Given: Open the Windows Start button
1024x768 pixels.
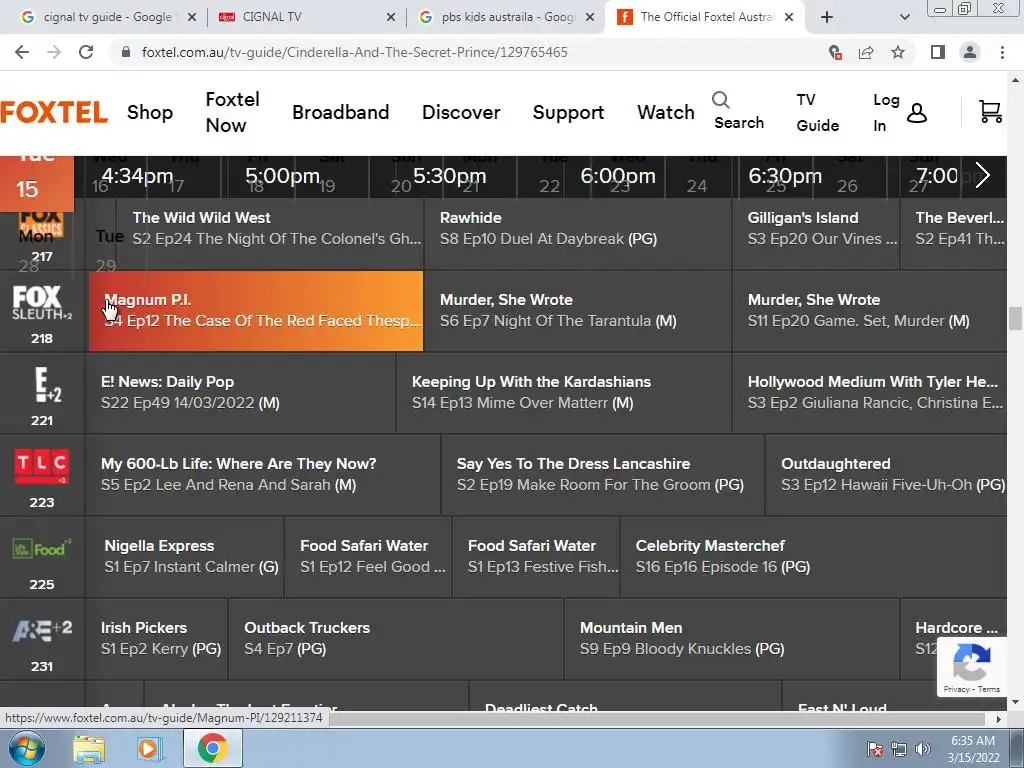Looking at the screenshot, I should 27,748.
